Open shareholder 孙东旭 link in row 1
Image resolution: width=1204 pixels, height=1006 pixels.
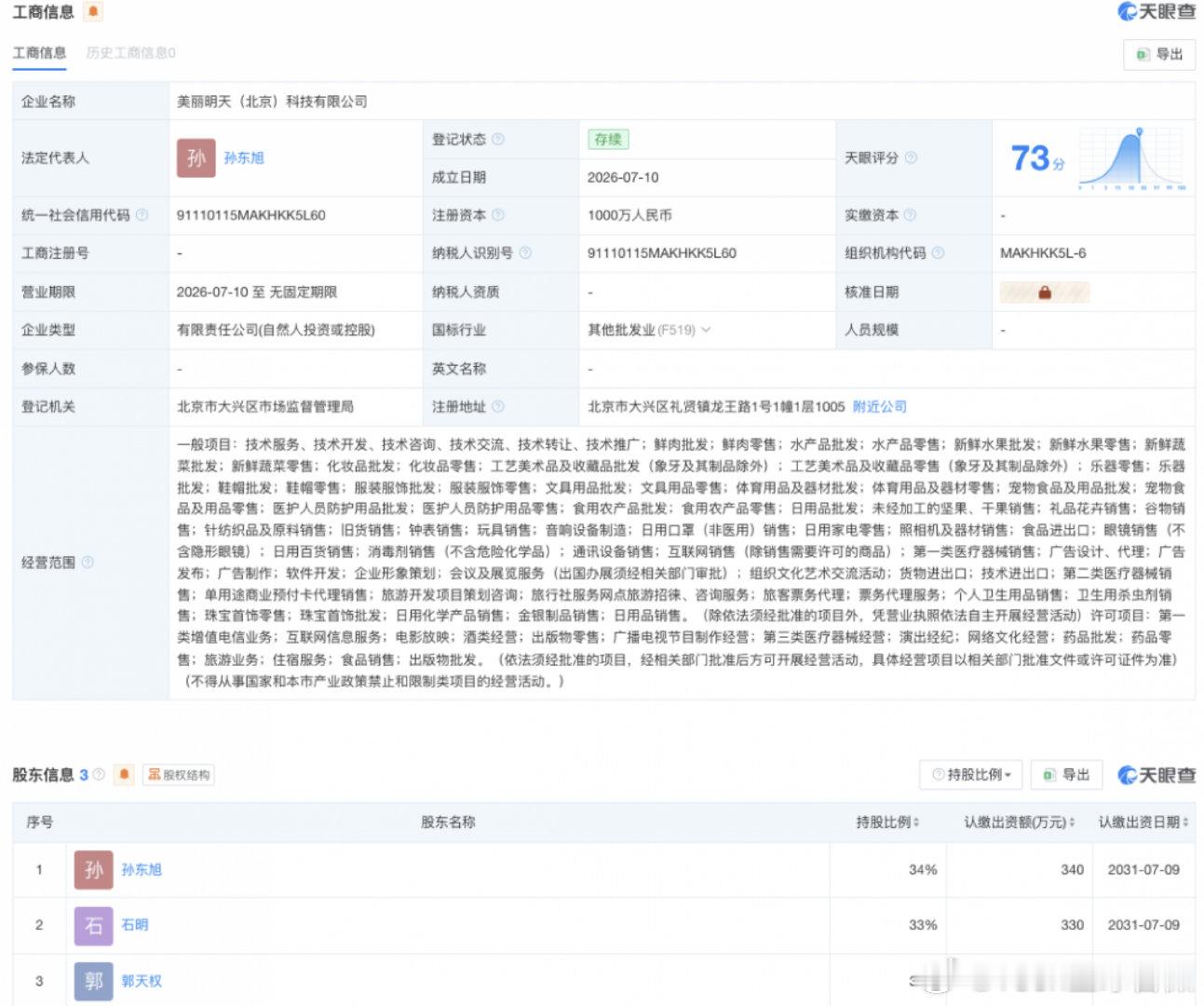(x=142, y=869)
